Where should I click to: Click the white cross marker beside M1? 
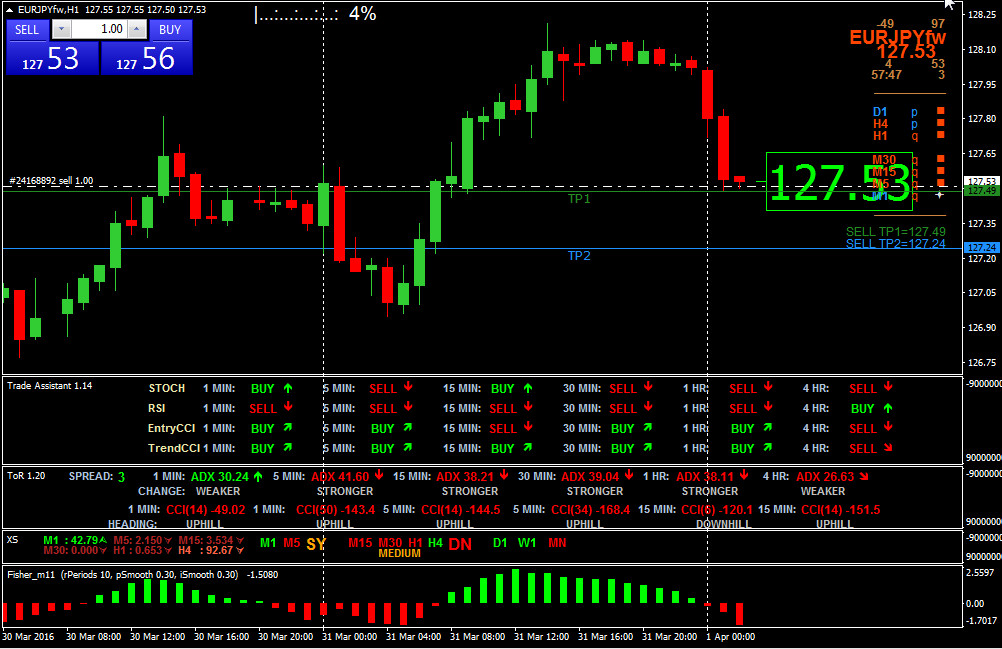pos(939,194)
